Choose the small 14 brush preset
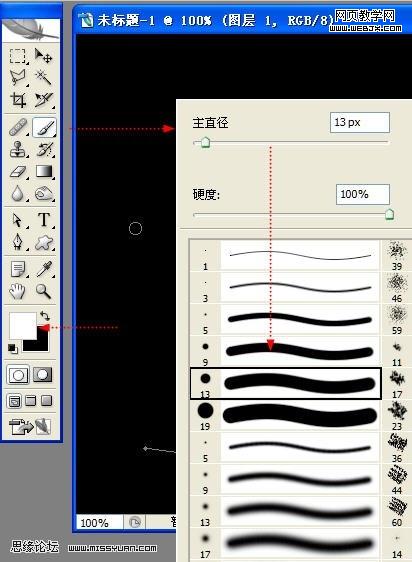The image size is (412, 562). click(397, 543)
